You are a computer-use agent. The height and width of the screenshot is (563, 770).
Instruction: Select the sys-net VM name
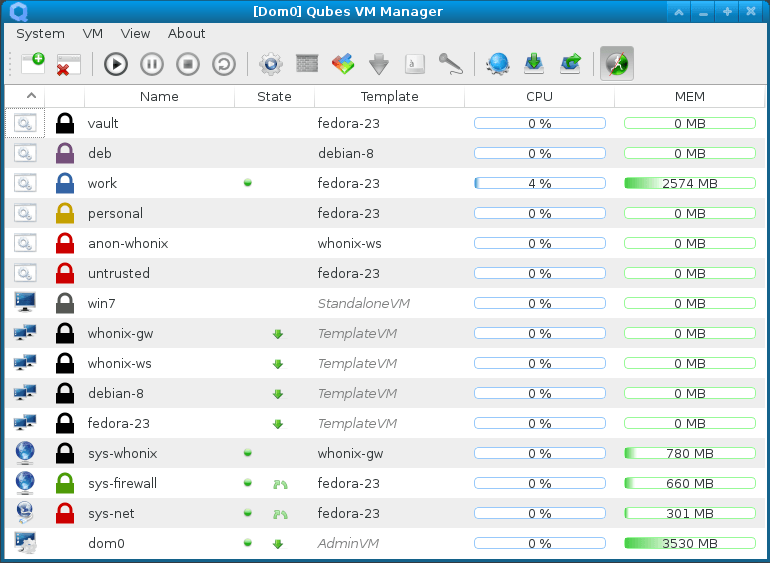[x=111, y=513]
